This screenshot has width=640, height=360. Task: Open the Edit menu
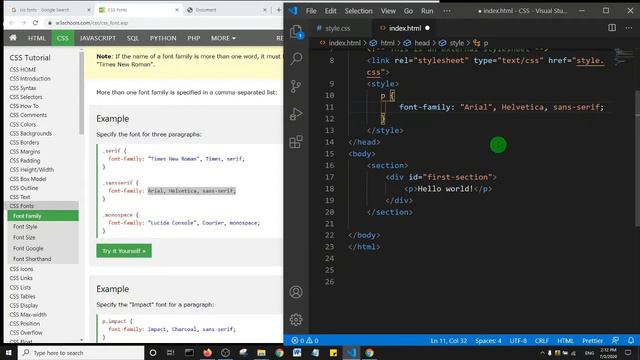(330, 11)
